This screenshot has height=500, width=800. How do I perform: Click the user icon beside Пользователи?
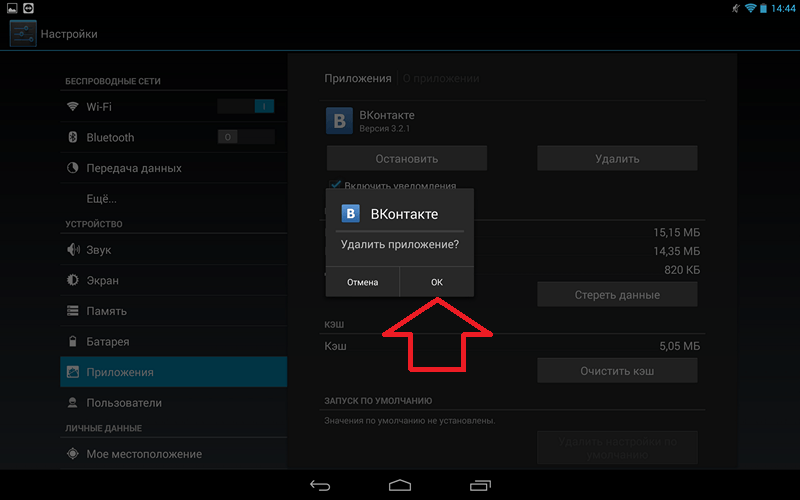click(x=73, y=403)
